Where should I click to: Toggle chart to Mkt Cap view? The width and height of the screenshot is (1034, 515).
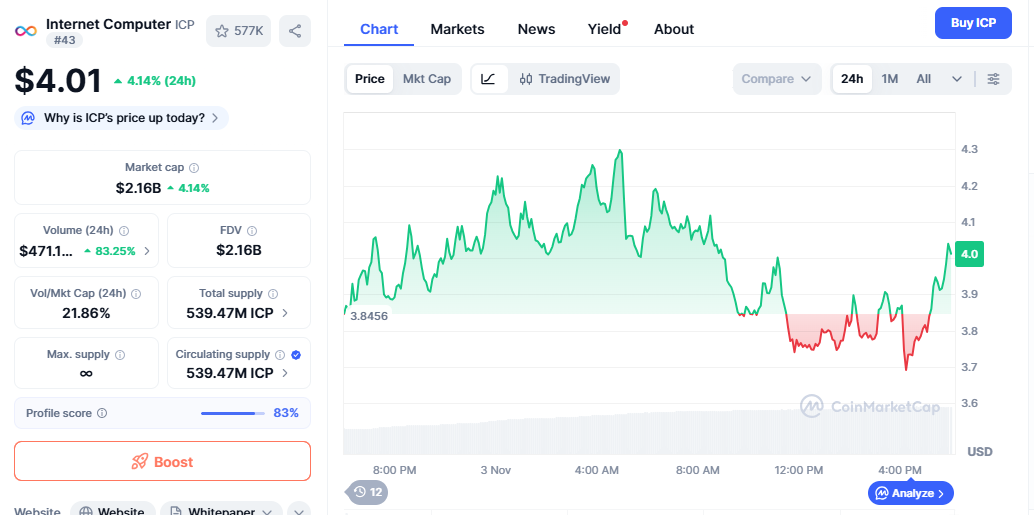pyautogui.click(x=426, y=79)
